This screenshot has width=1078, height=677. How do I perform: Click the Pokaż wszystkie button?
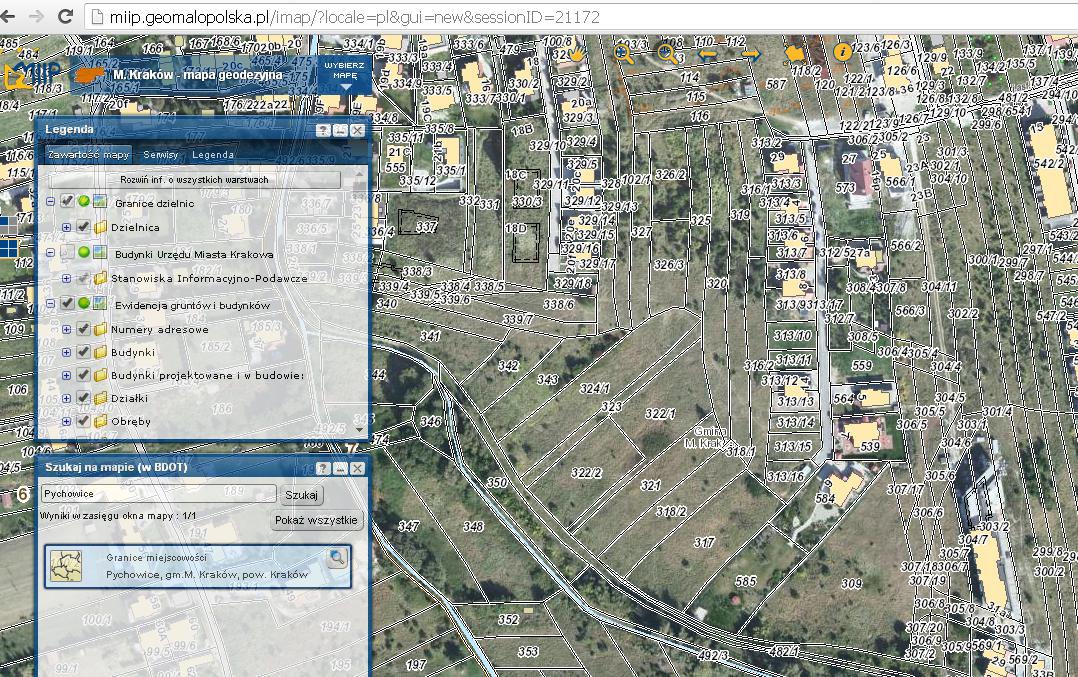pyautogui.click(x=315, y=520)
